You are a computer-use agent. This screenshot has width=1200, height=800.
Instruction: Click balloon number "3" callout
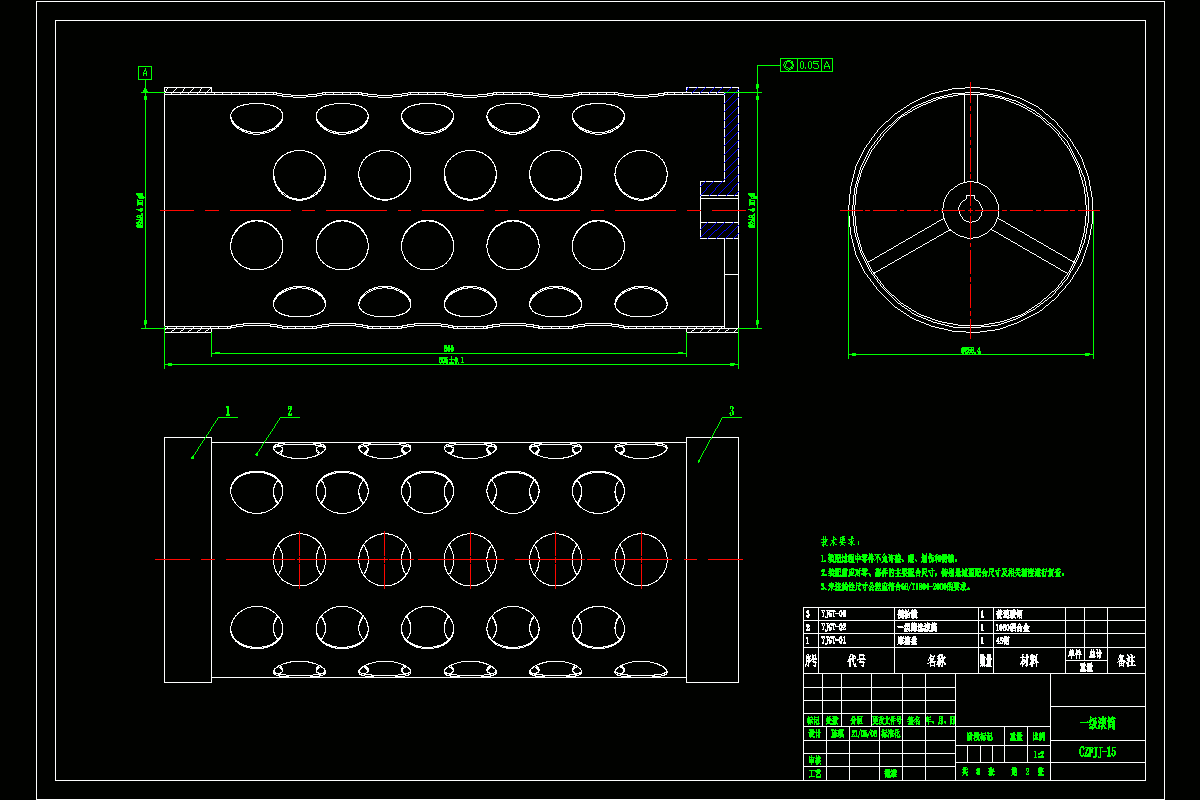point(731,410)
